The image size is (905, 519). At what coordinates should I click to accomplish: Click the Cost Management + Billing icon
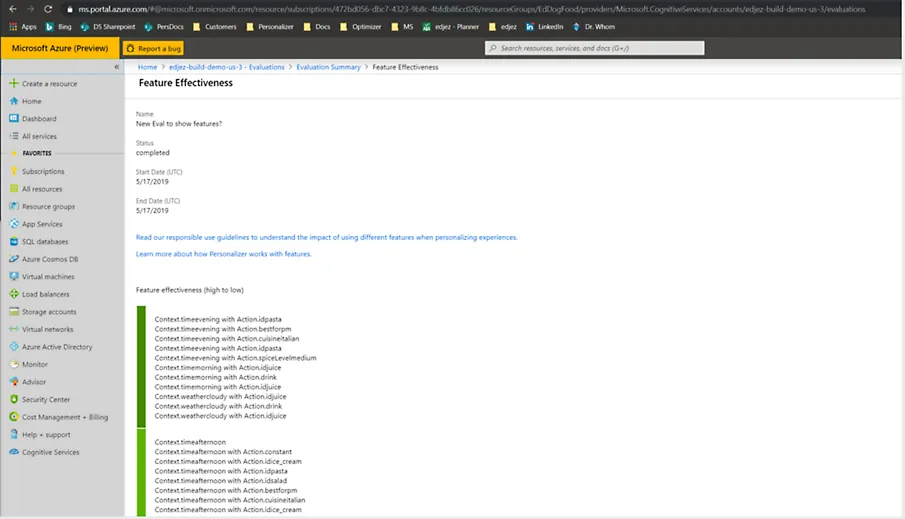click(14, 417)
